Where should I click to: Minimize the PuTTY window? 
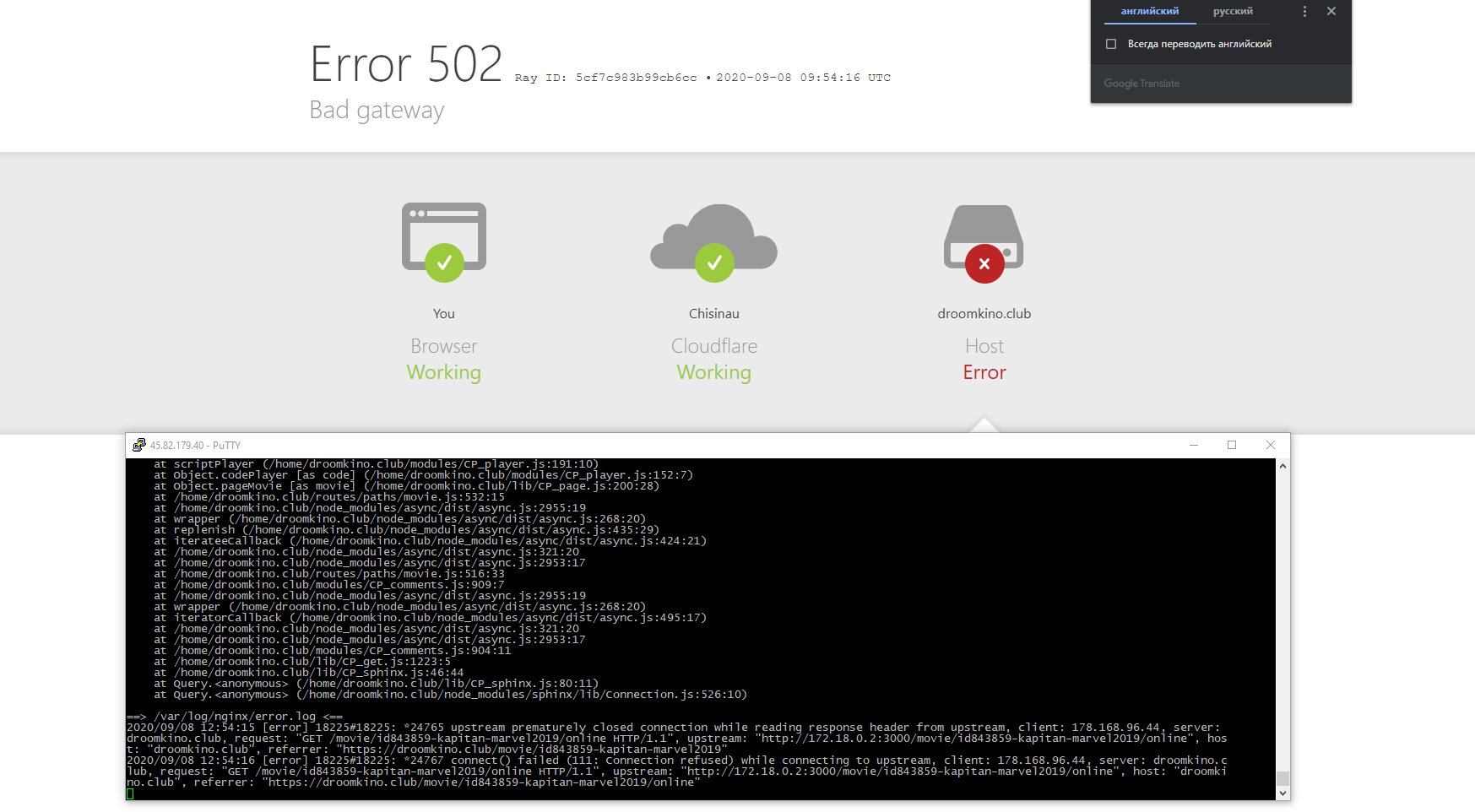(x=1194, y=445)
